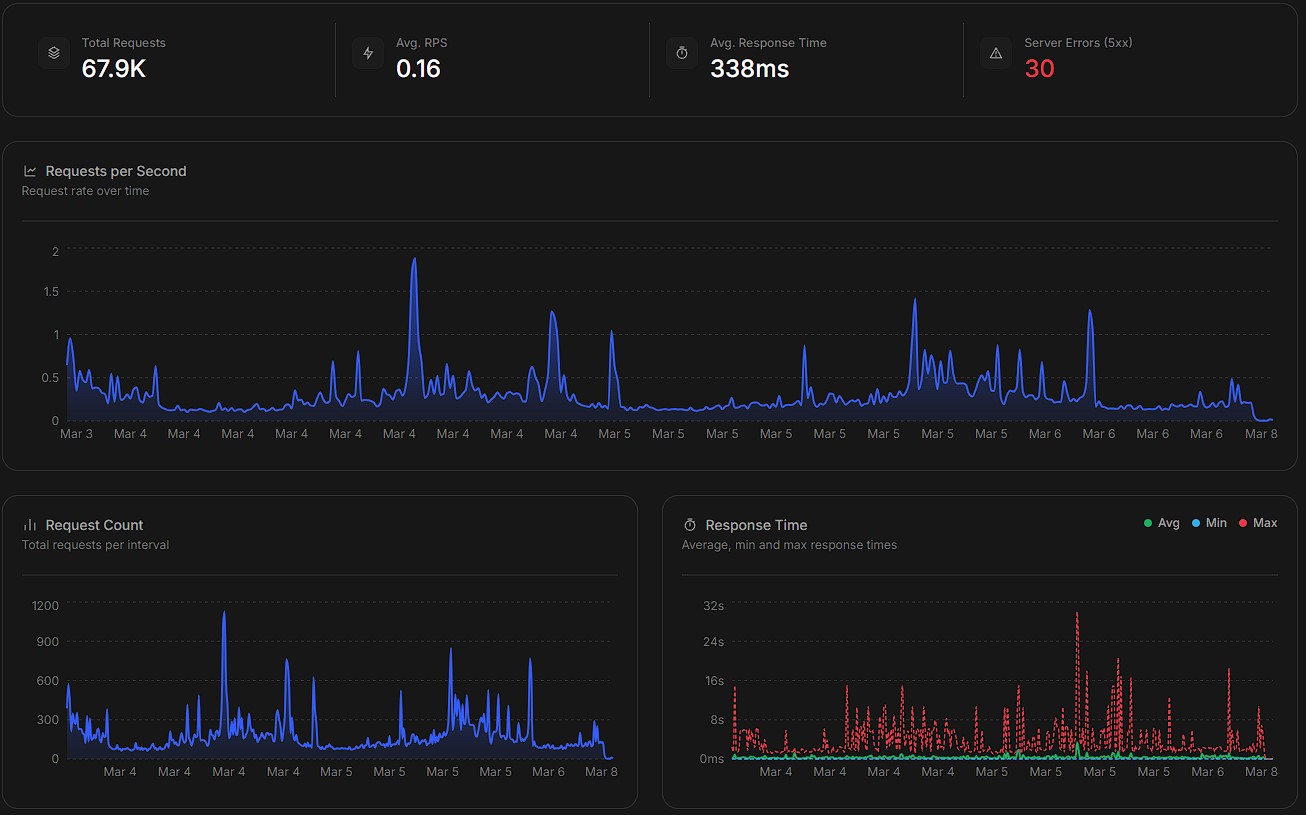Select the 0.16 average RPS value
The image size is (1306, 815).
click(x=418, y=69)
